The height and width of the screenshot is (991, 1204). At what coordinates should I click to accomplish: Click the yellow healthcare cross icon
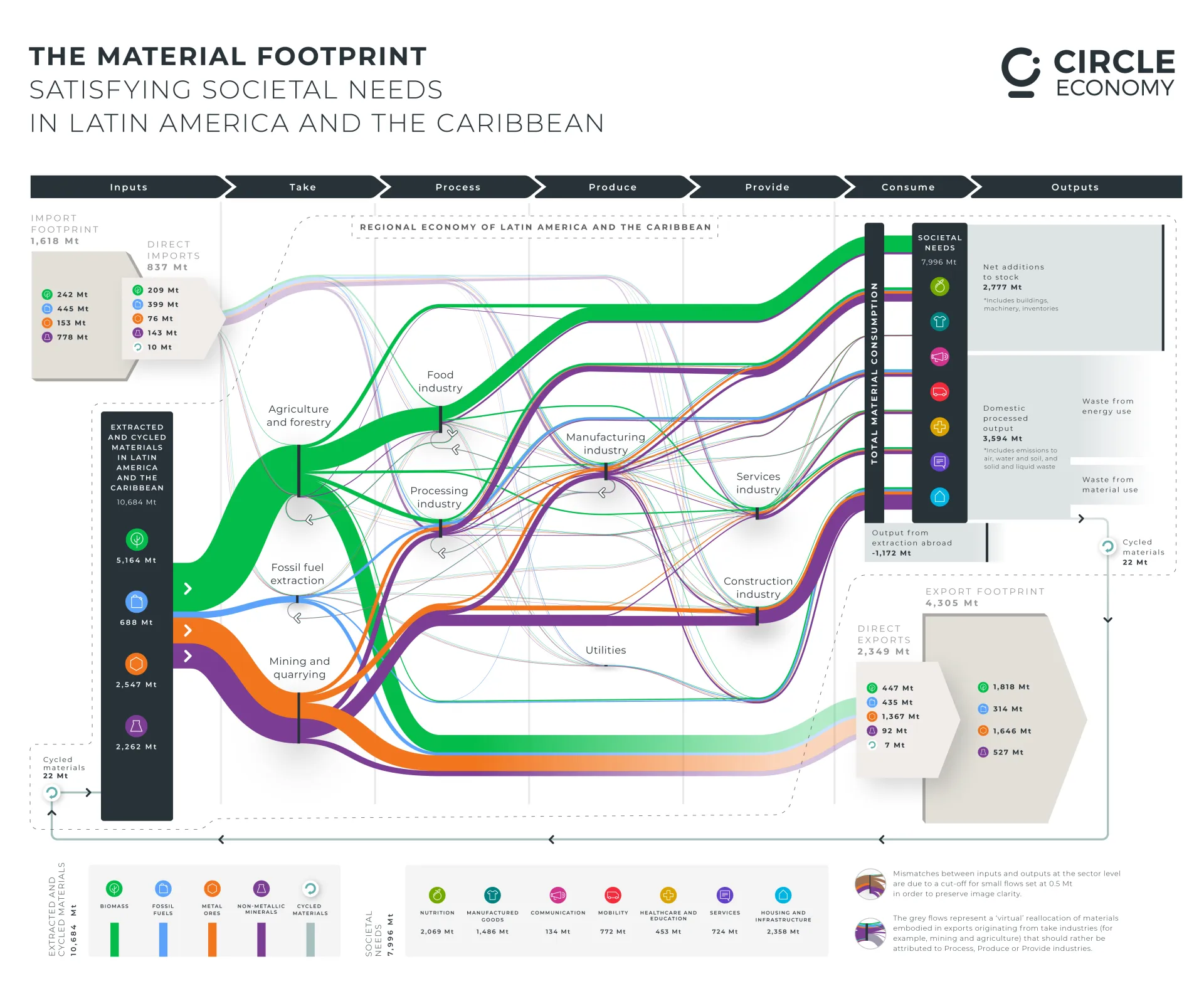[939, 427]
